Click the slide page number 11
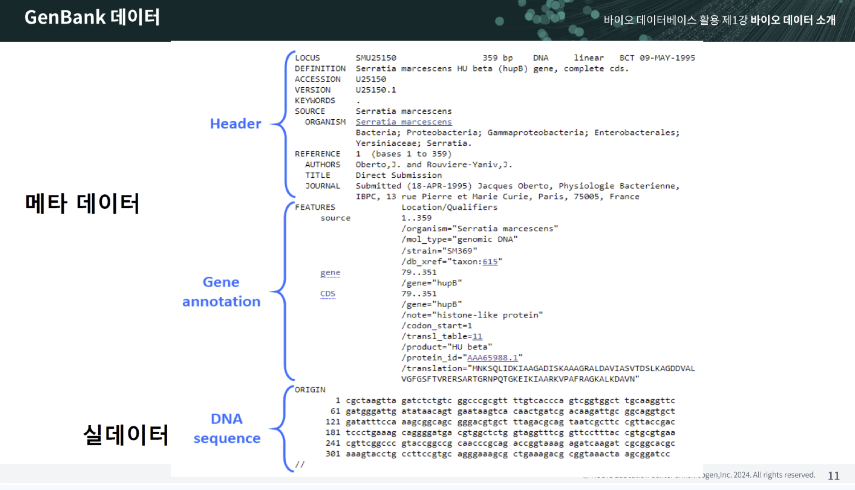Image resolution: width=855 pixels, height=490 pixels. click(834, 476)
